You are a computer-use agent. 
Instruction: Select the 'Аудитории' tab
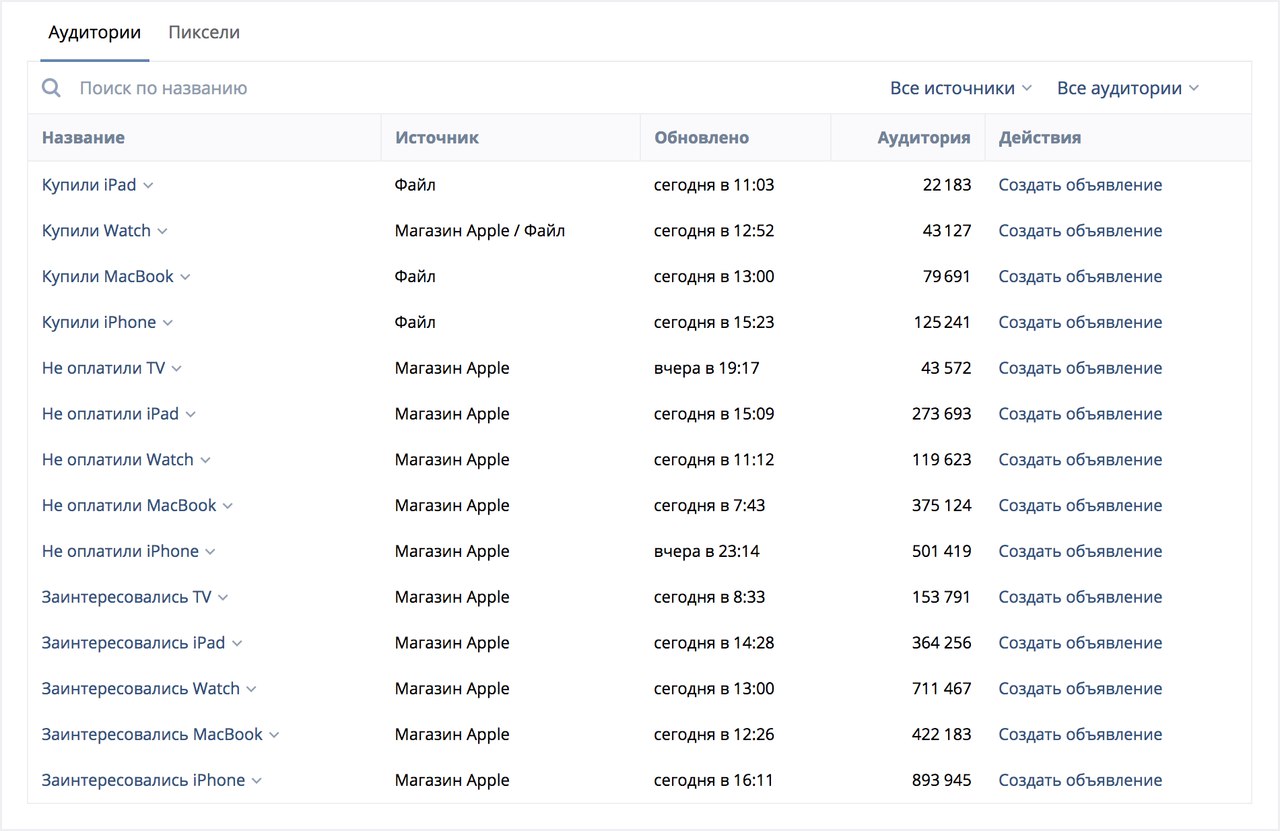[95, 32]
